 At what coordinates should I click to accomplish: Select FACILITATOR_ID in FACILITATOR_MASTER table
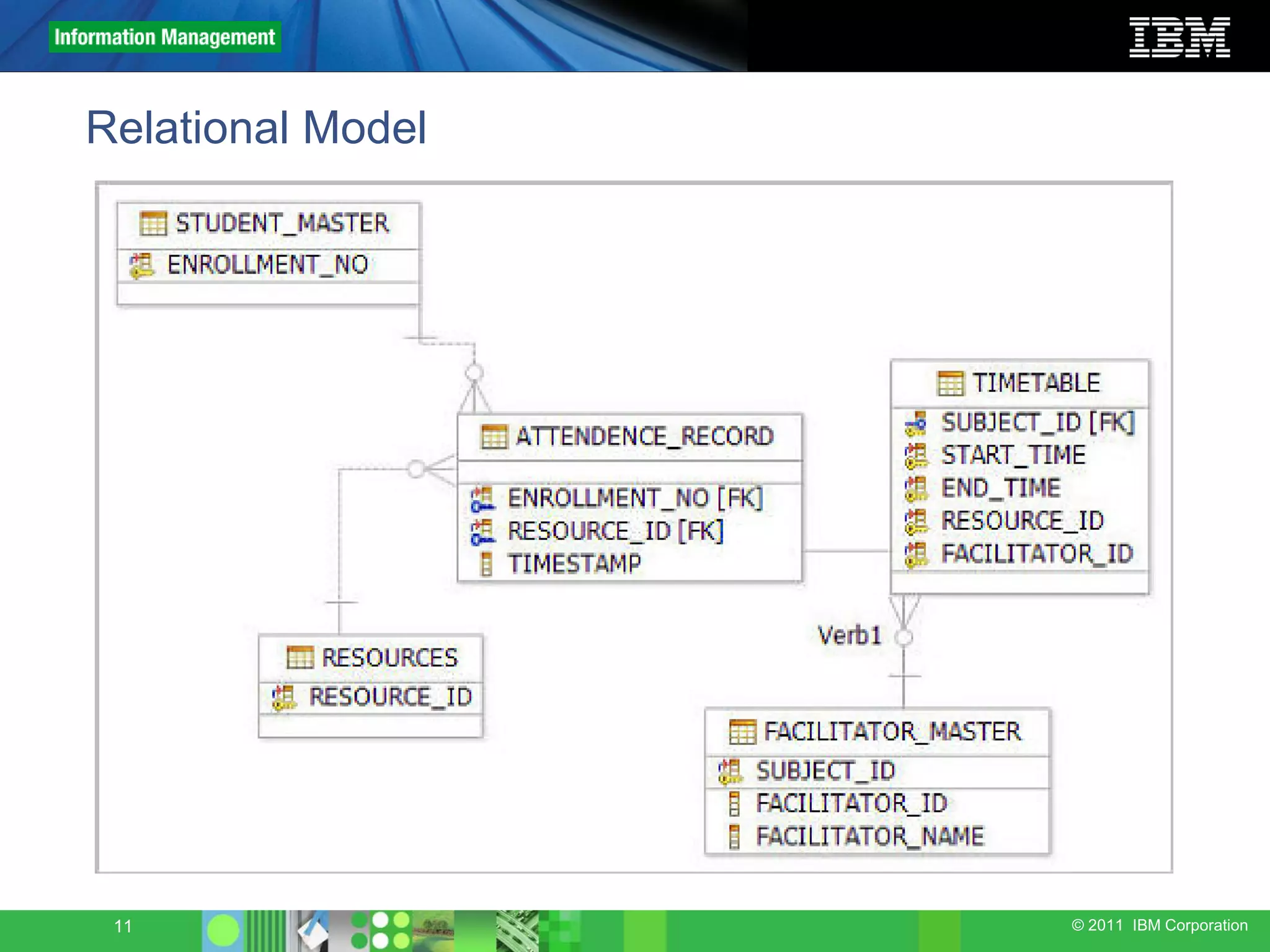coord(851,803)
